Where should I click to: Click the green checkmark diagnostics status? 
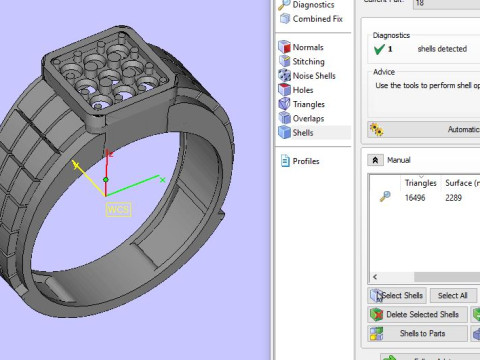tap(379, 49)
